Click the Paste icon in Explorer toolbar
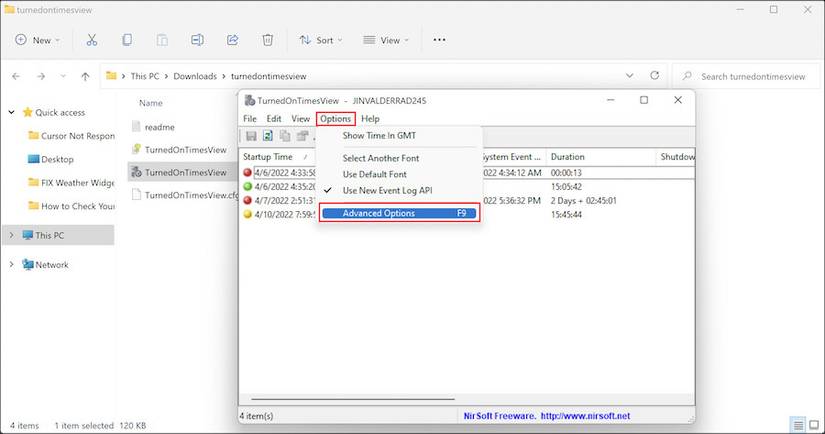Image resolution: width=825 pixels, height=434 pixels. point(162,40)
